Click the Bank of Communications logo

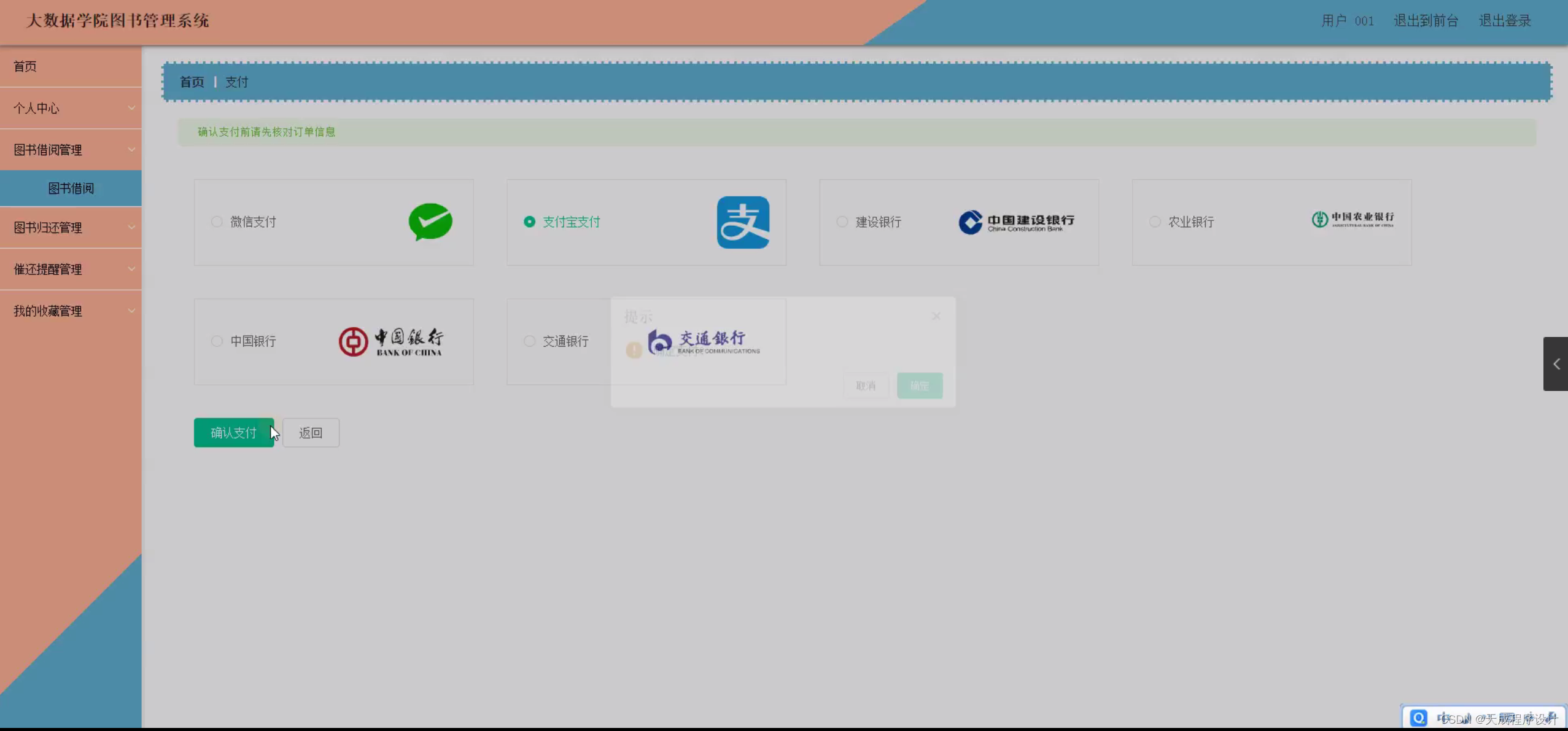pyautogui.click(x=704, y=342)
